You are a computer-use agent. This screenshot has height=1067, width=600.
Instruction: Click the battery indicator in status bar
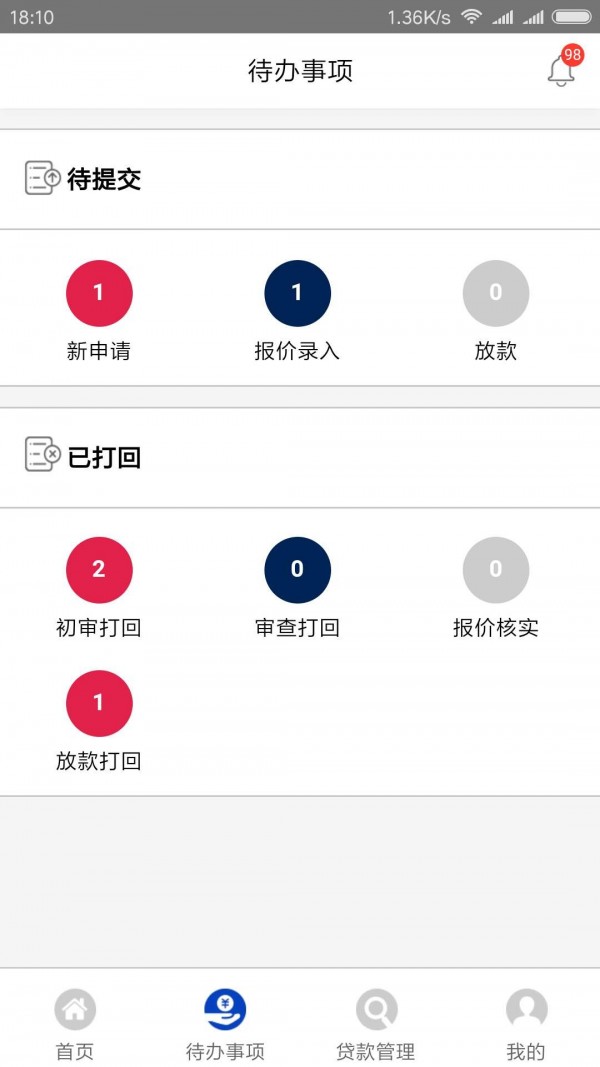point(572,16)
